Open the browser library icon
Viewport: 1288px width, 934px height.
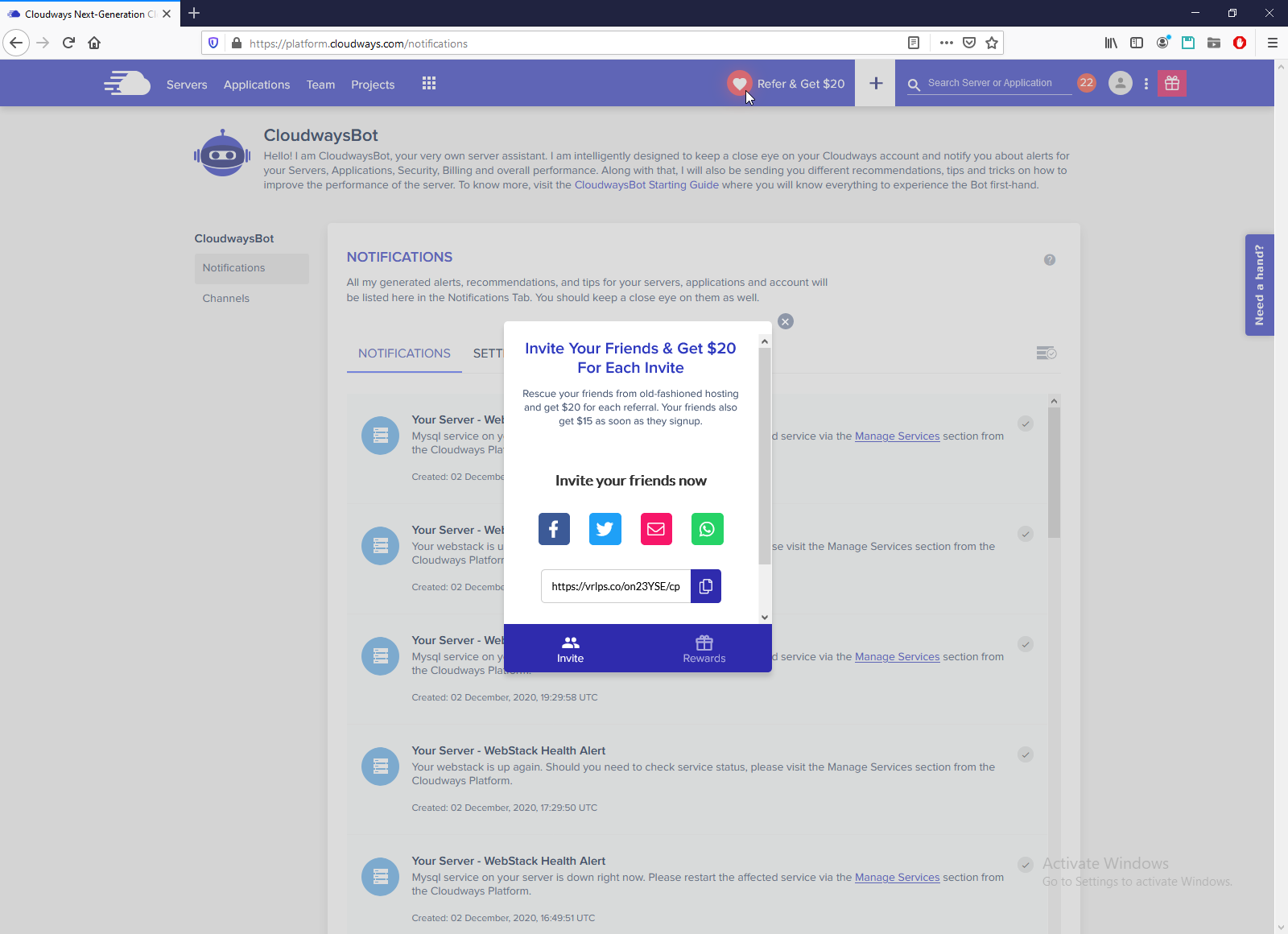coord(1111,43)
